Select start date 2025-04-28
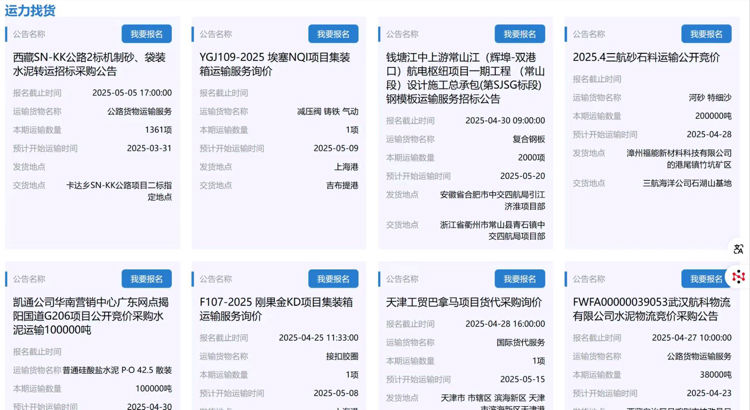750x410 pixels. [x=709, y=134]
